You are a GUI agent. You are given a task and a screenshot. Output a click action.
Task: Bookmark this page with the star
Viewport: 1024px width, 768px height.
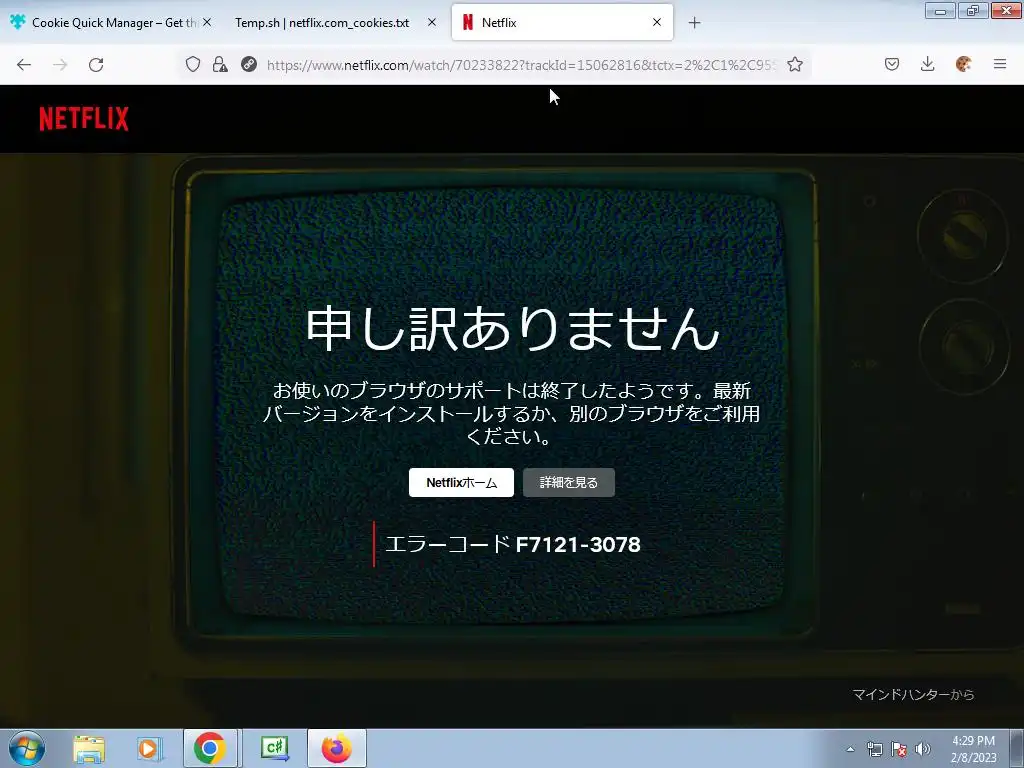[795, 64]
